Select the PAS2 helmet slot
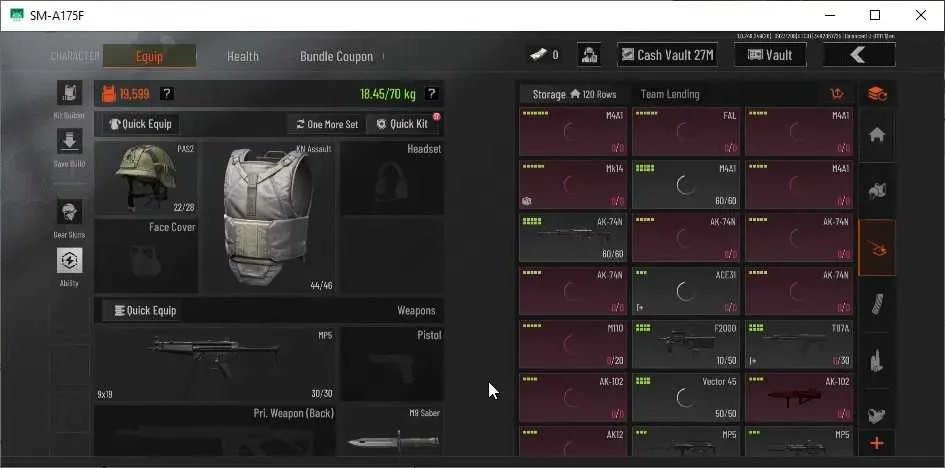The width and height of the screenshot is (945, 468). pyautogui.click(x=146, y=178)
